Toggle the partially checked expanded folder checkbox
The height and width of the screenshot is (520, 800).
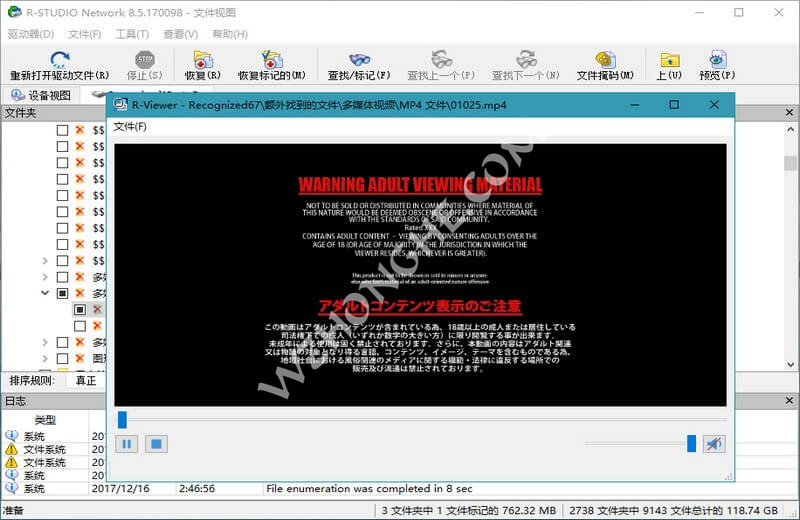63,293
